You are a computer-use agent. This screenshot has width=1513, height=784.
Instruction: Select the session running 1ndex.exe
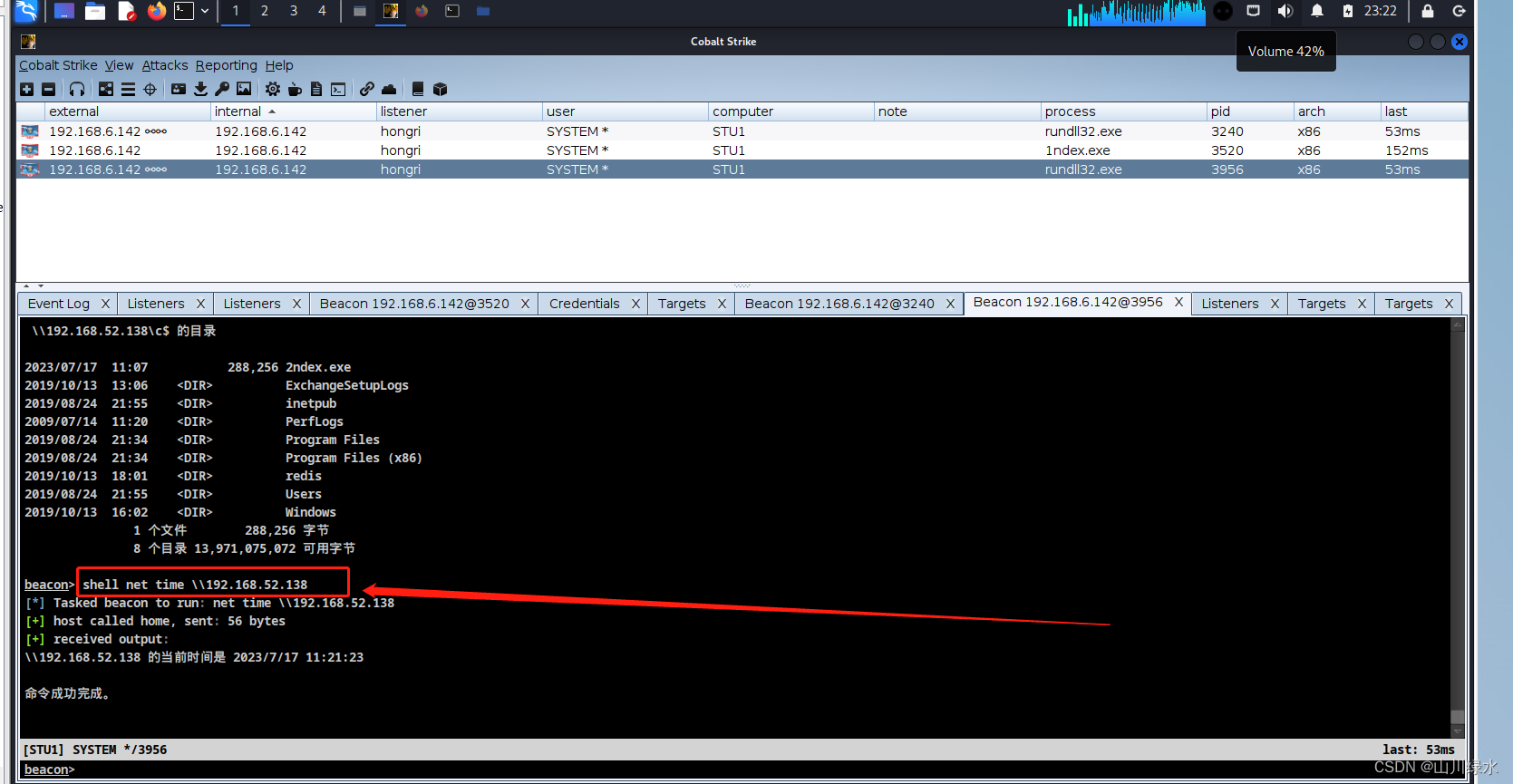(742, 150)
